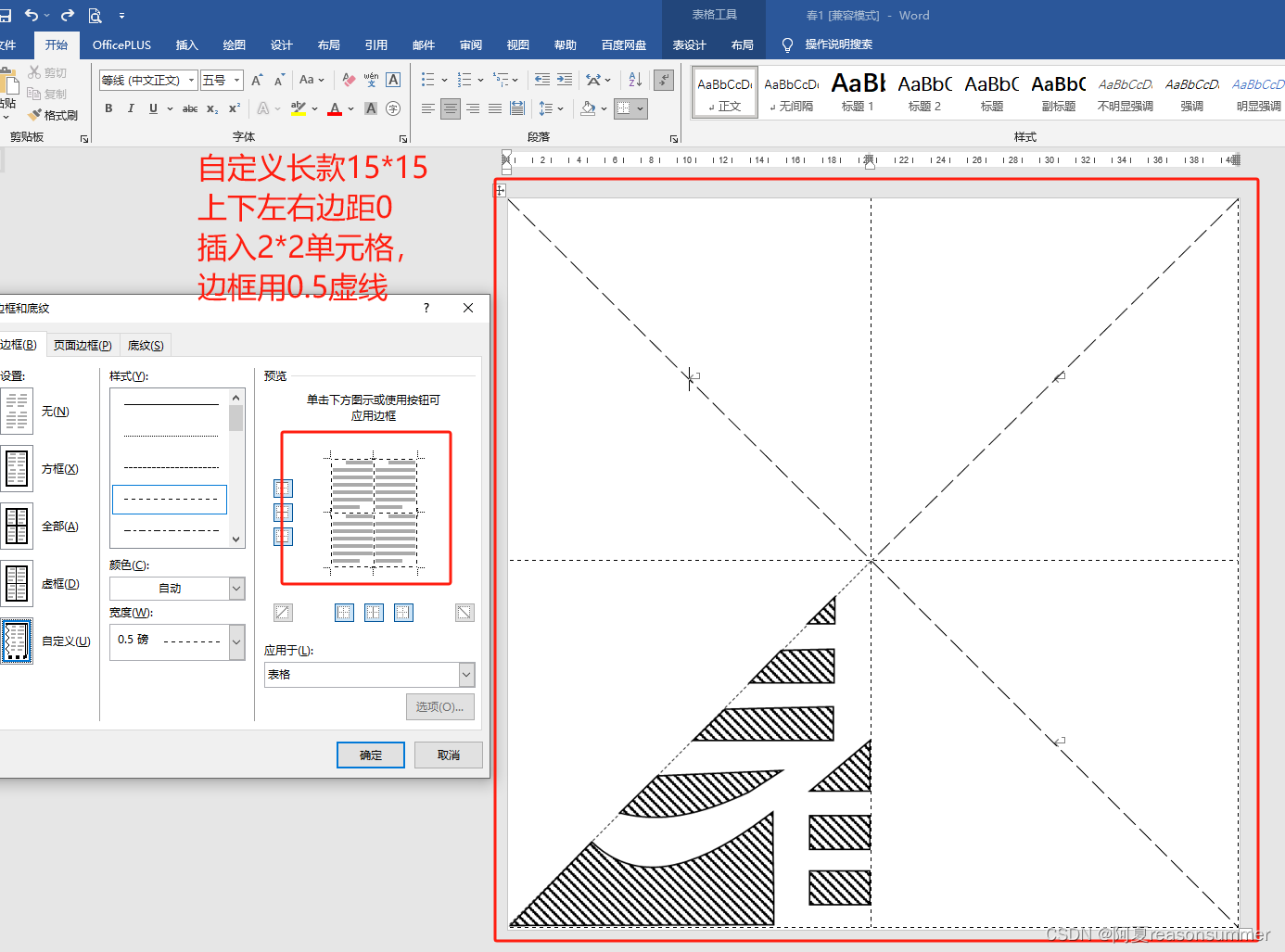
Task: Click the Print Preview icon in the title bar
Action: (95, 15)
